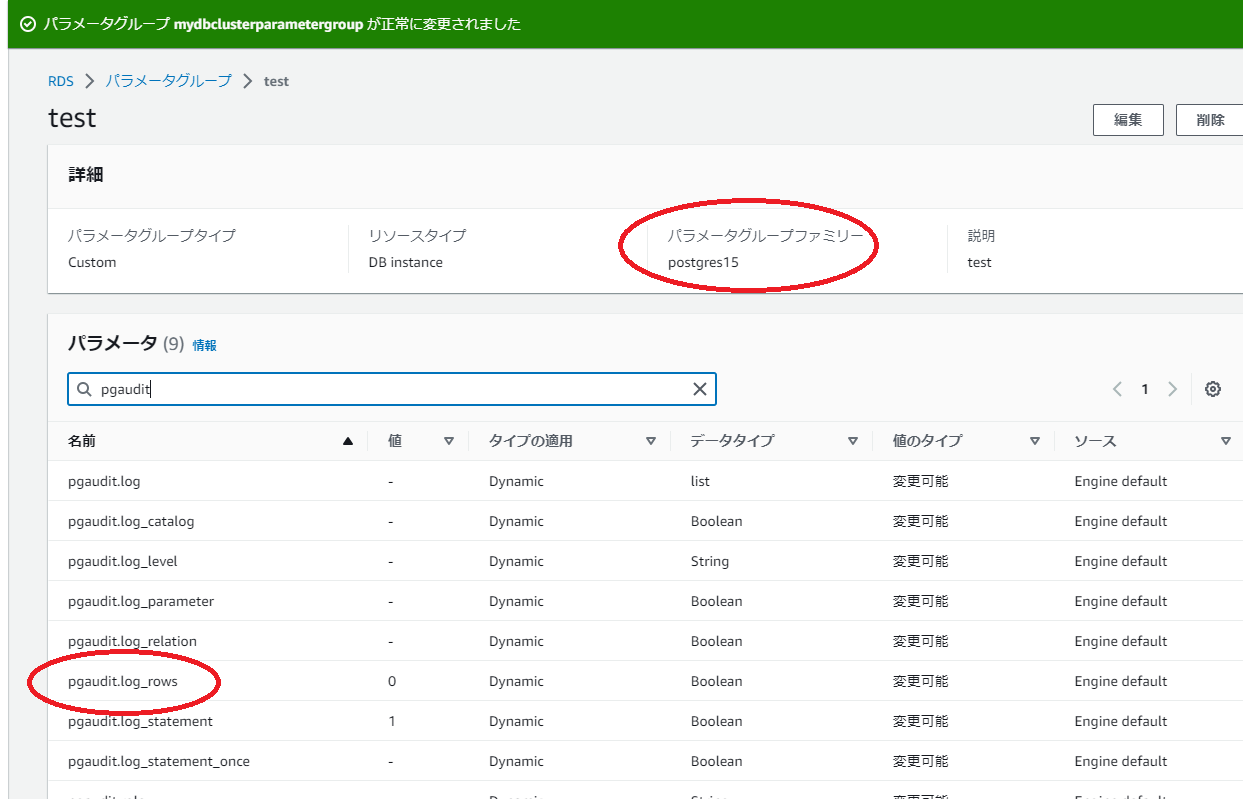Click the success checkmark icon in the green banner
This screenshot has height=799, width=1243.
click(x=24, y=24)
